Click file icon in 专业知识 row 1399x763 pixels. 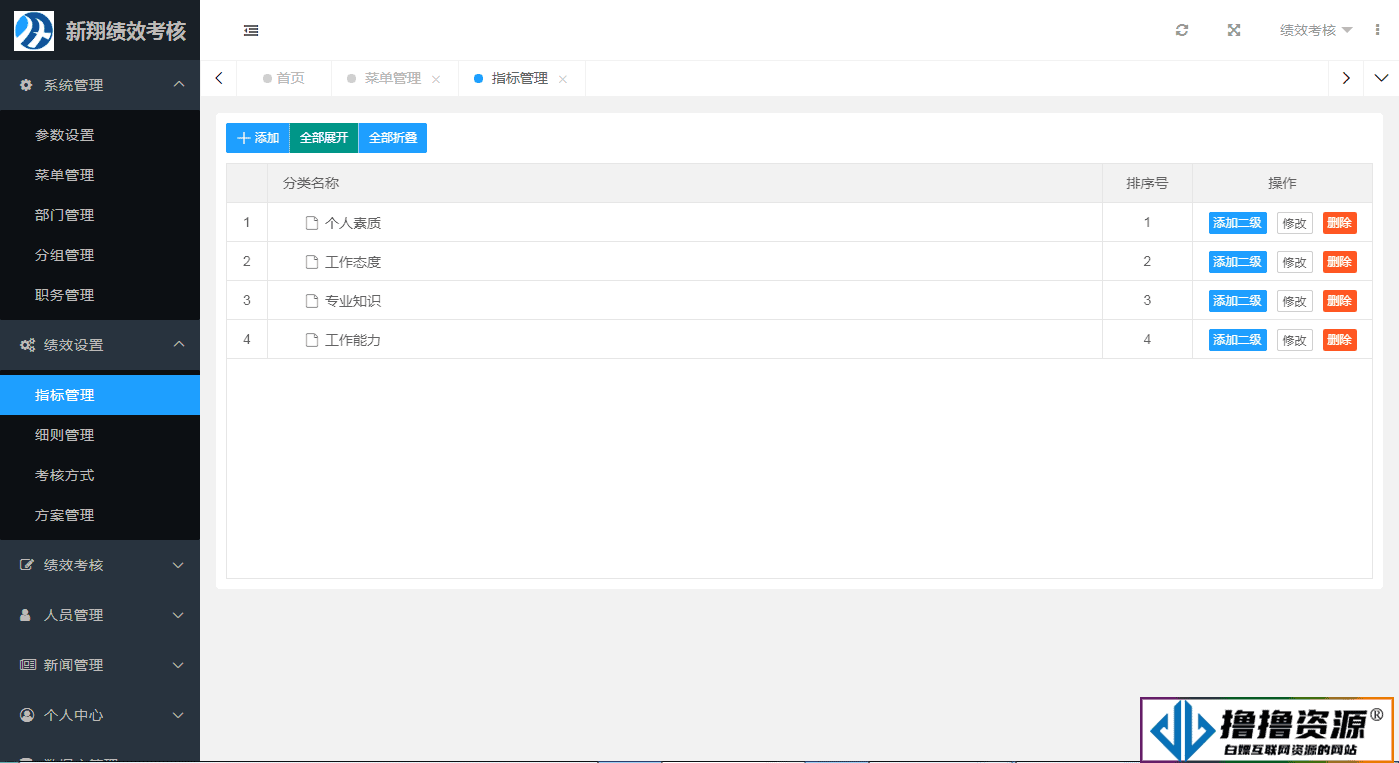pos(312,301)
